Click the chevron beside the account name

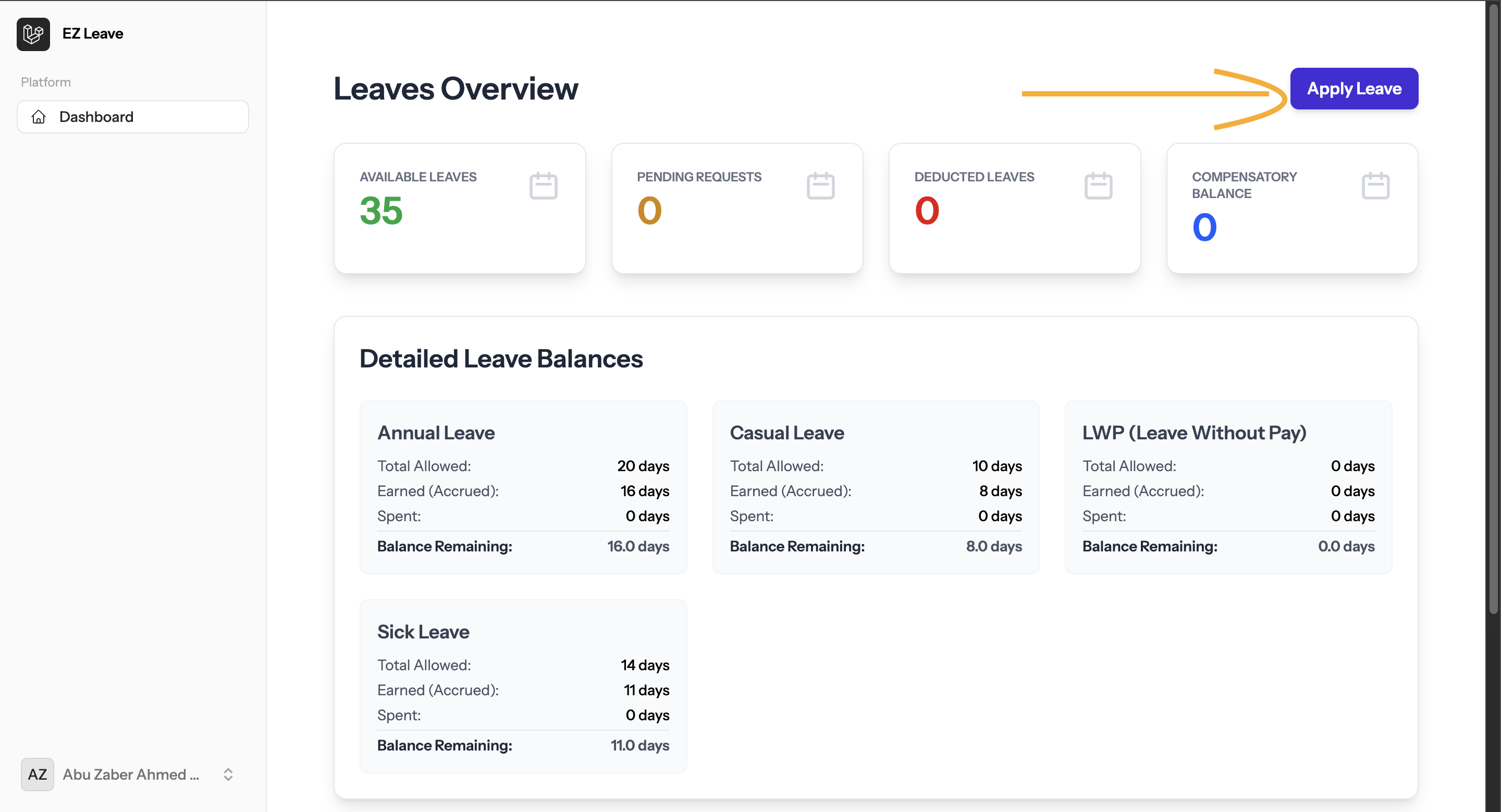coord(228,774)
